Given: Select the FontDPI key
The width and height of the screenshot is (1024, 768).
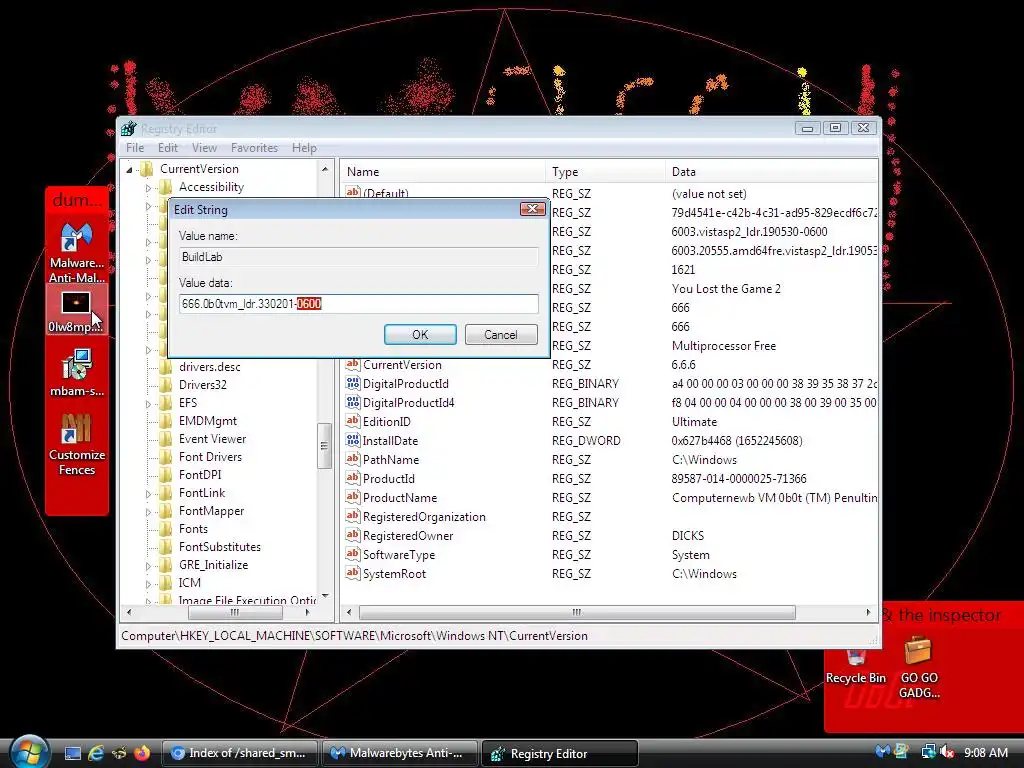Looking at the screenshot, I should tap(200, 475).
